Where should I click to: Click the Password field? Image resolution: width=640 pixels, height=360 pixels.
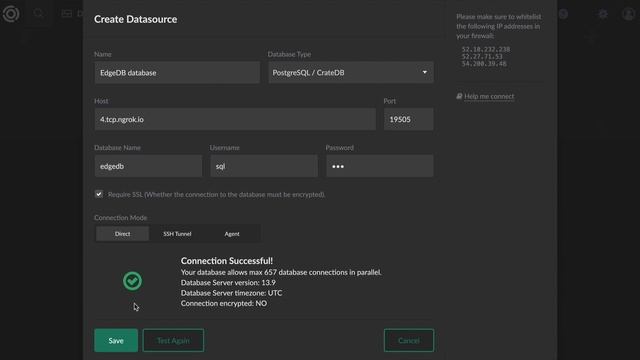click(x=380, y=166)
